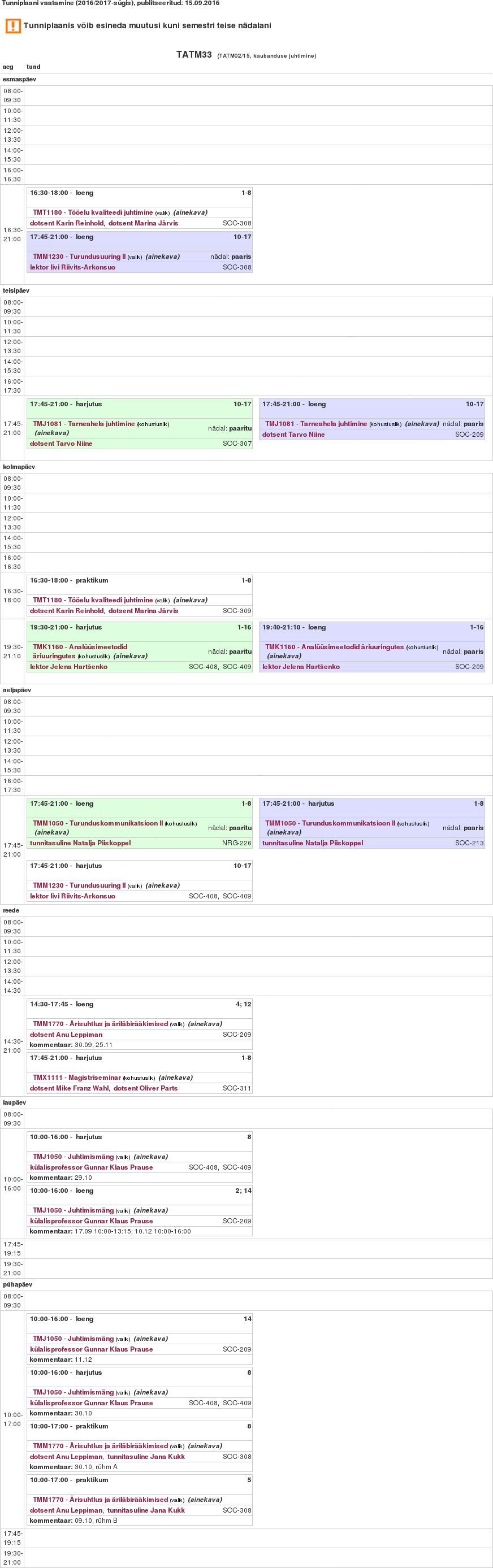Open the TMX1111 Magistriseminar course link
Viewport: 493px width, 1568px height.
(x=77, y=1078)
